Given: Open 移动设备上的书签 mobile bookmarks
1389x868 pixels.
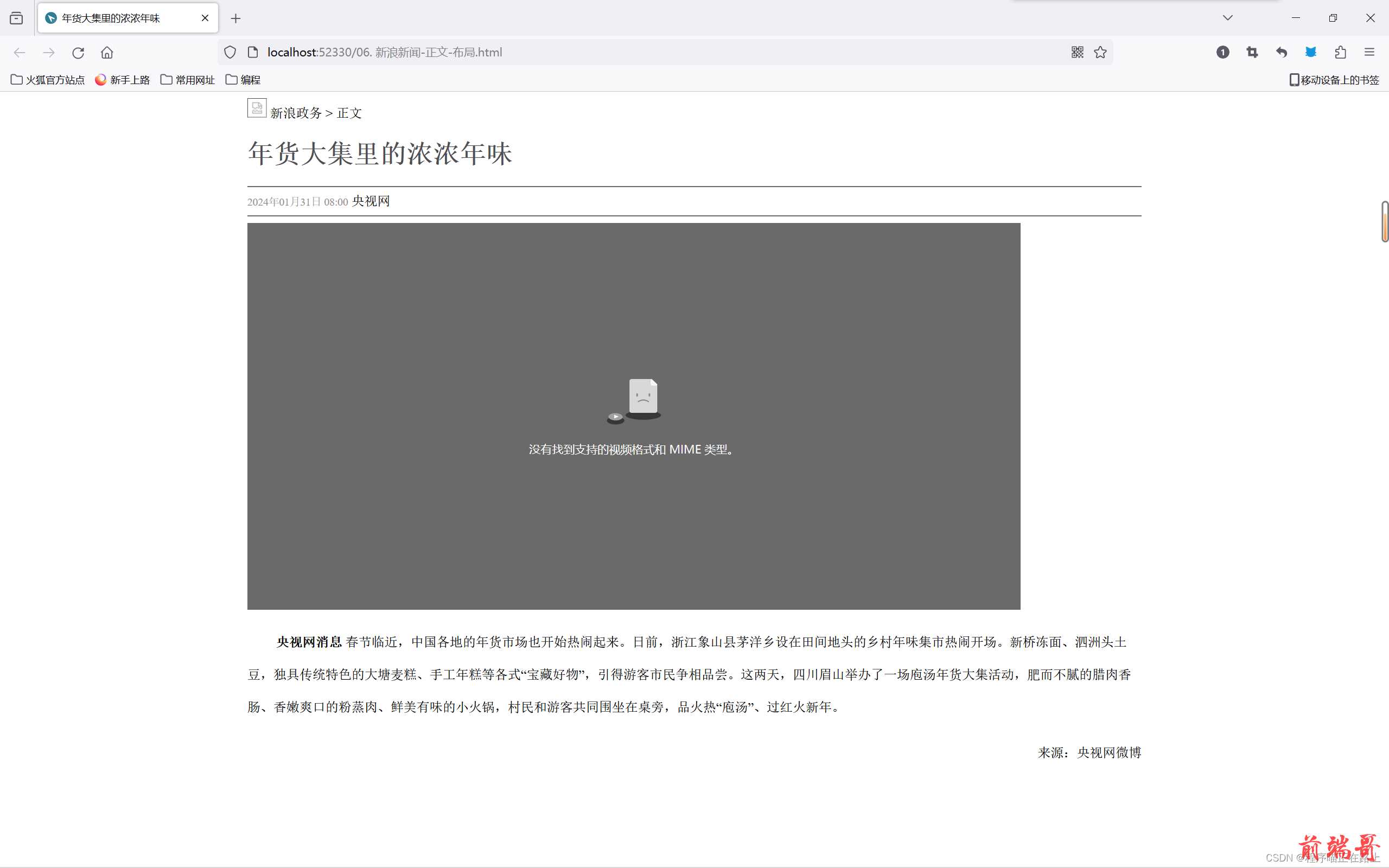Looking at the screenshot, I should [x=1334, y=80].
